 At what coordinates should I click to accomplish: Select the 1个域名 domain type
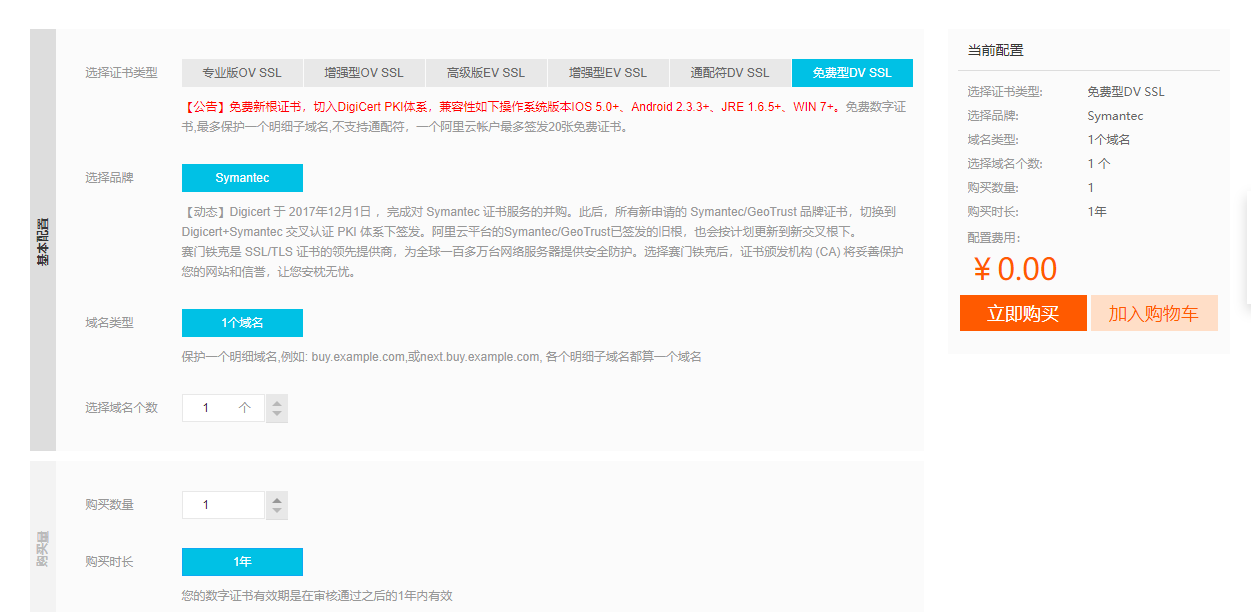pos(242,323)
